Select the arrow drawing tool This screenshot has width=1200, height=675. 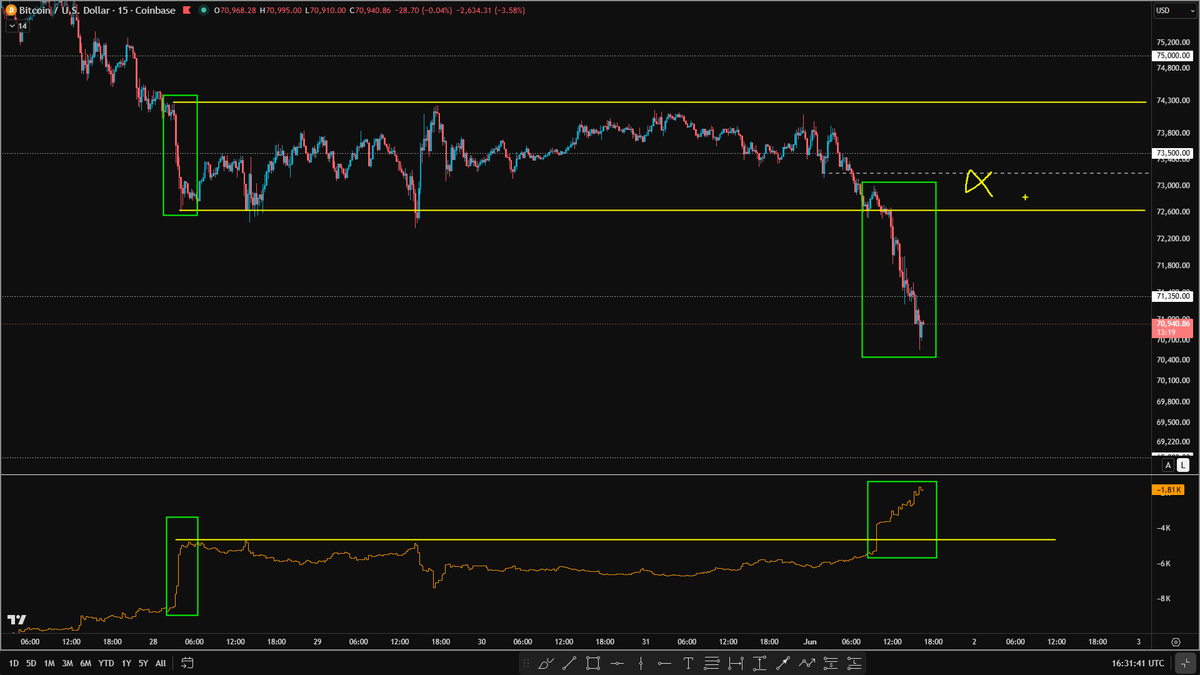783,663
